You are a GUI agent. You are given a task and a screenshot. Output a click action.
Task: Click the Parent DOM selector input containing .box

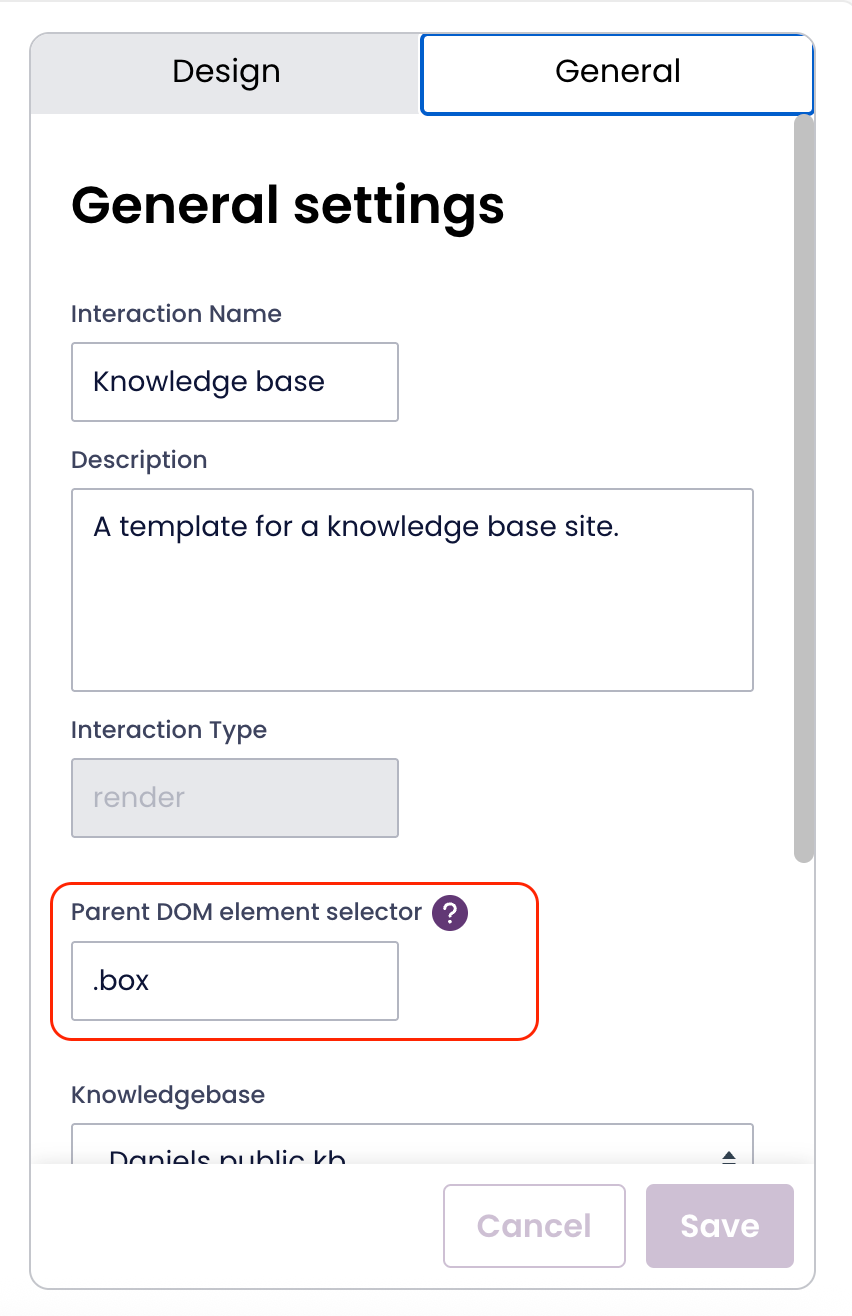pyautogui.click(x=234, y=981)
